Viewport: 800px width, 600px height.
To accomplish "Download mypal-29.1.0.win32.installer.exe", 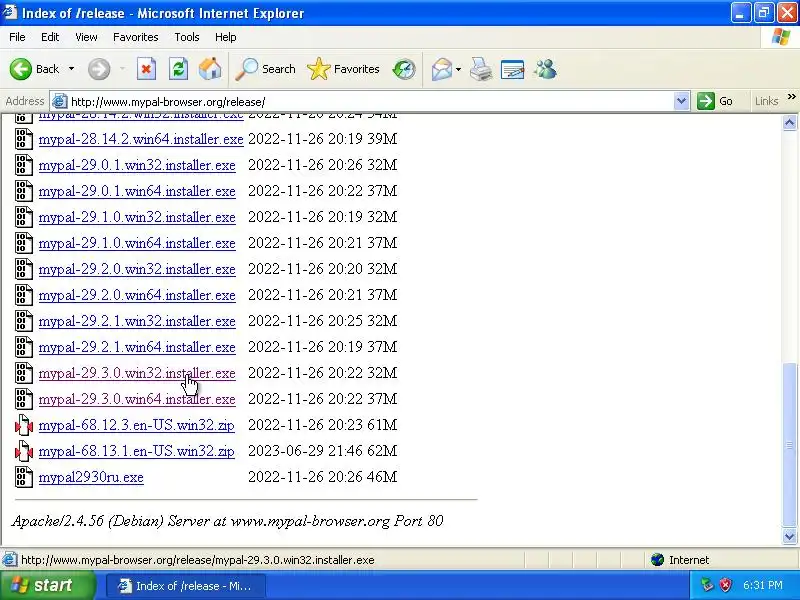I will click(137, 217).
